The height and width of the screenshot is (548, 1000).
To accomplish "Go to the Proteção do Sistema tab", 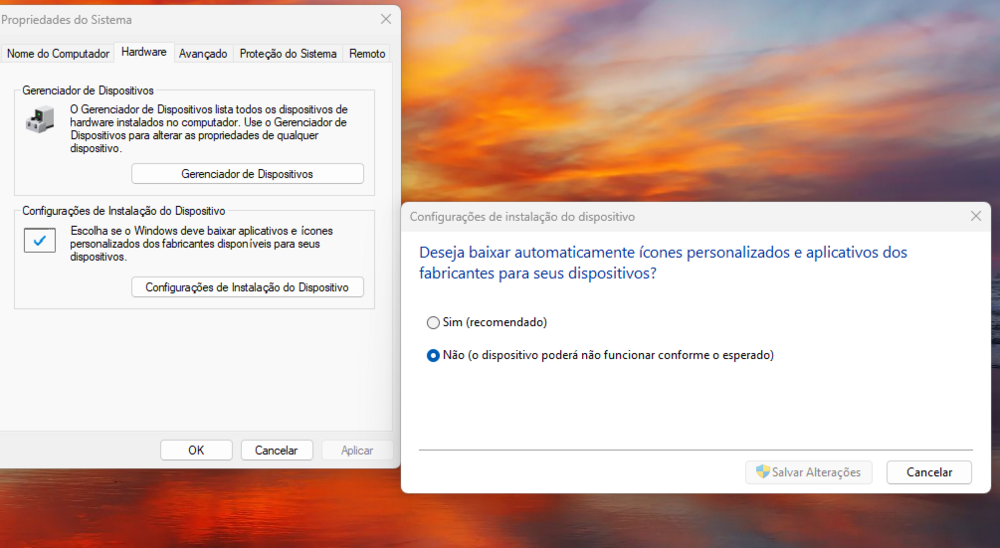I will 288,53.
